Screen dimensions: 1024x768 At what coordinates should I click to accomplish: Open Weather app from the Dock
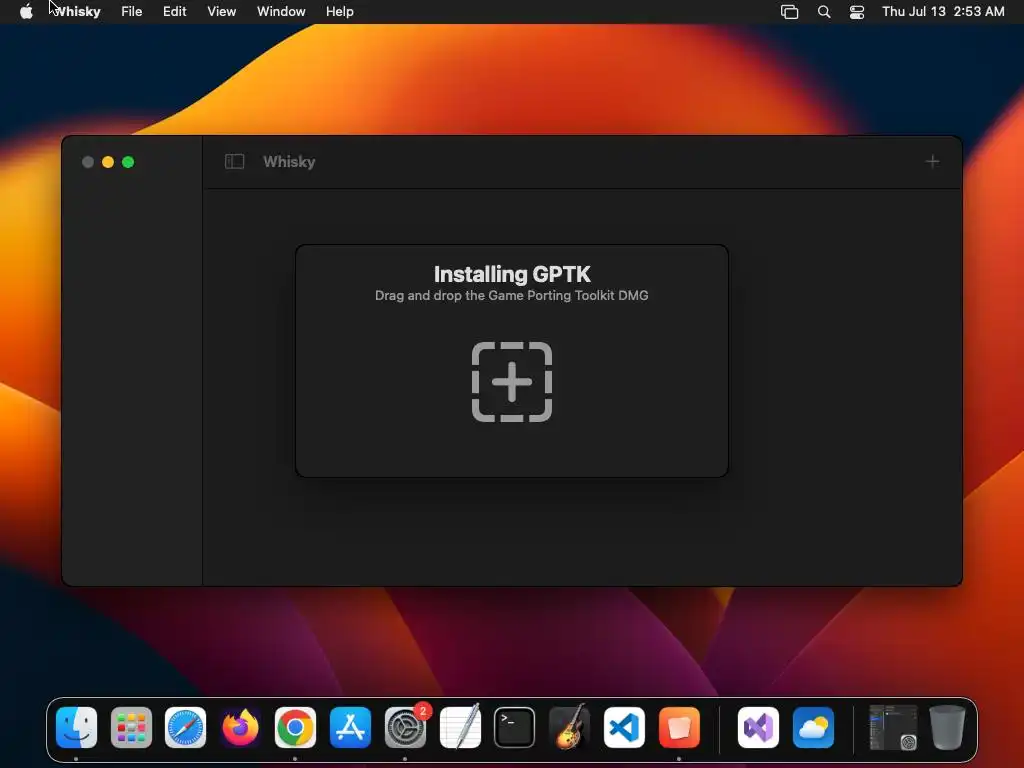(813, 728)
